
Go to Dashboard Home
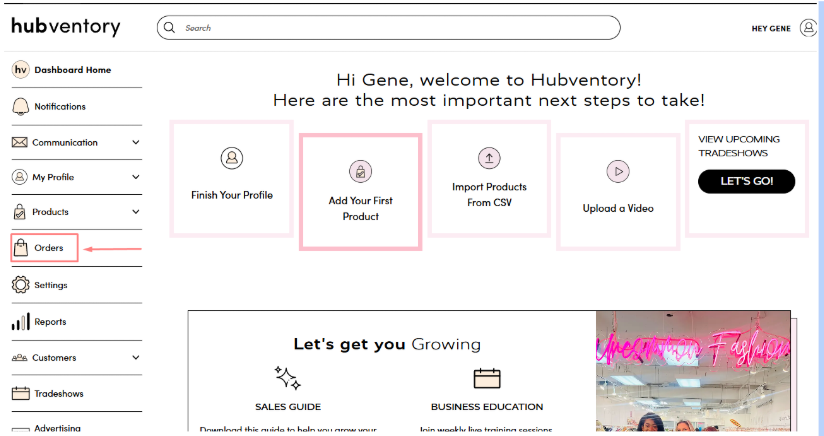[x=73, y=70]
